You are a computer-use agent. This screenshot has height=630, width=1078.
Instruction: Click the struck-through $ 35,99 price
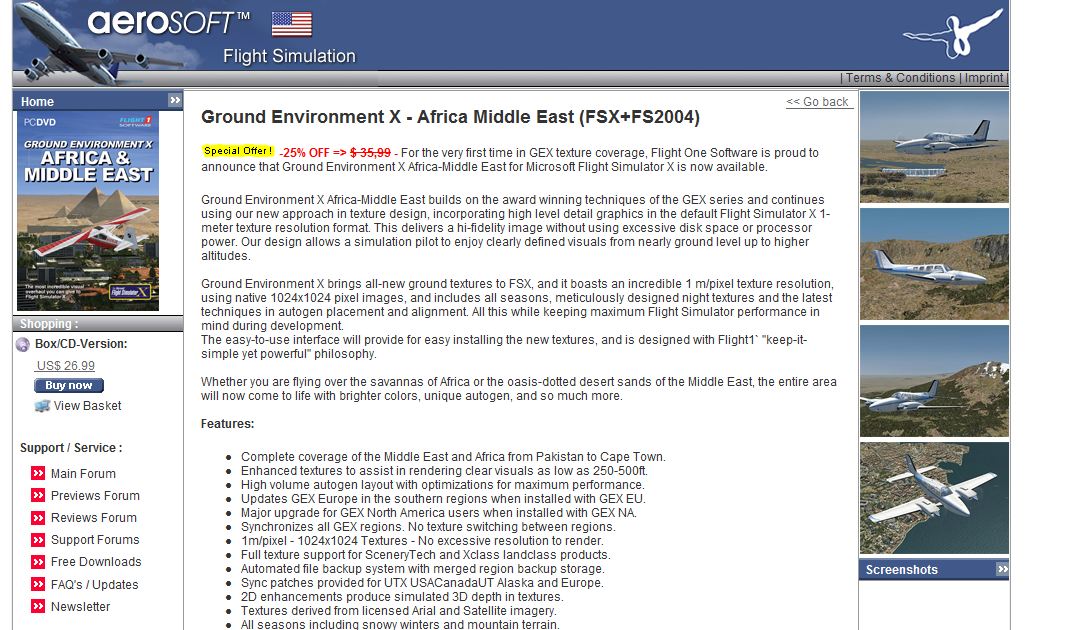[x=370, y=153]
